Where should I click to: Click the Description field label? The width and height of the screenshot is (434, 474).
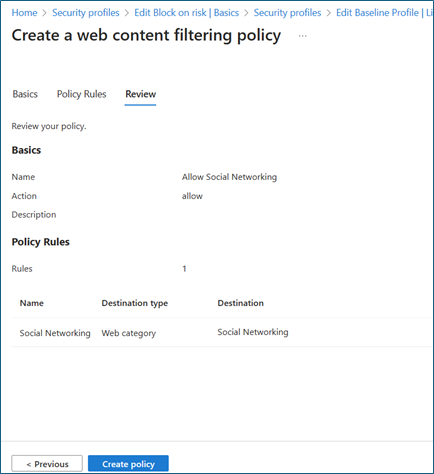pos(34,215)
